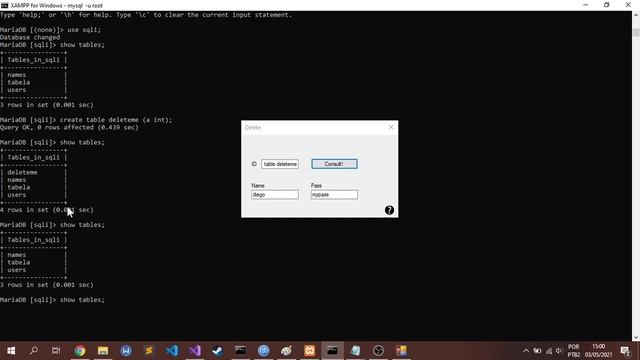Open the Windows Start menu

point(11,351)
